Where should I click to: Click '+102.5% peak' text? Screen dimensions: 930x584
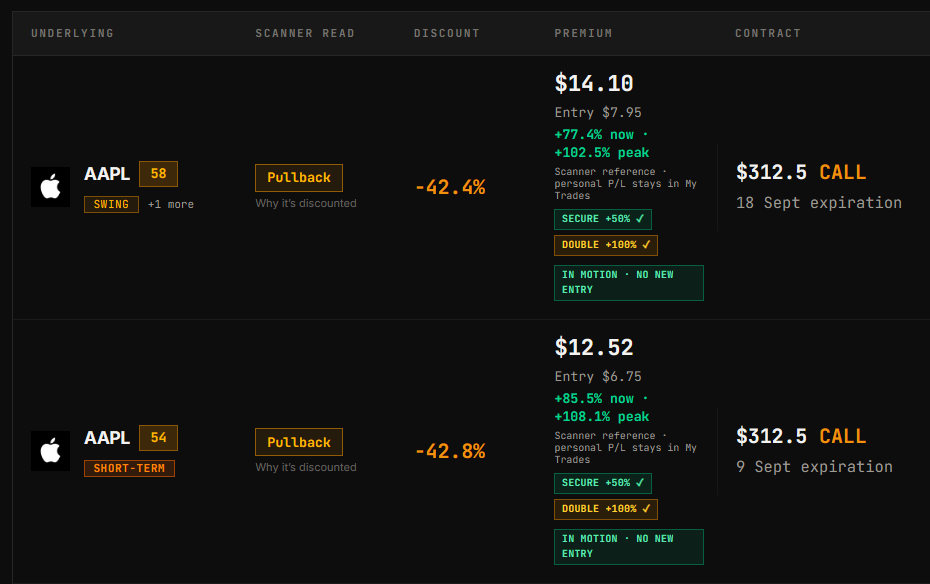602,153
